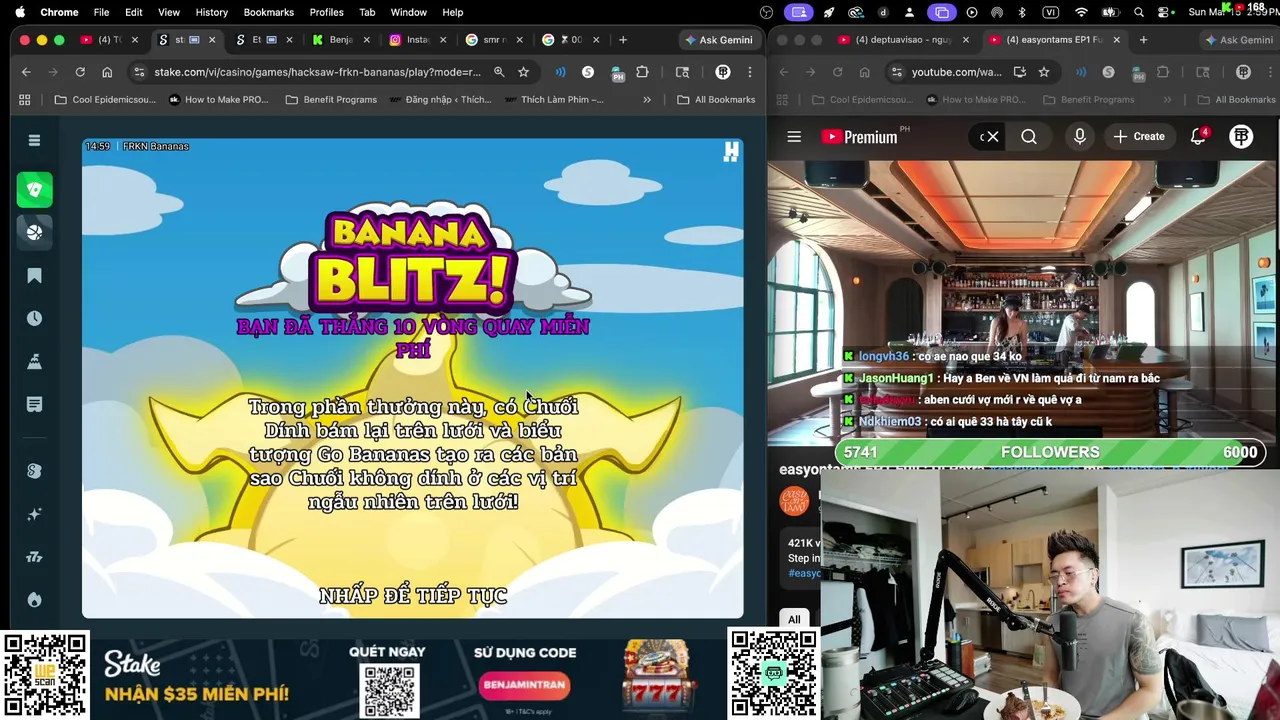
Task: Open the Stake sidebar hamburger menu
Action: 34,140
